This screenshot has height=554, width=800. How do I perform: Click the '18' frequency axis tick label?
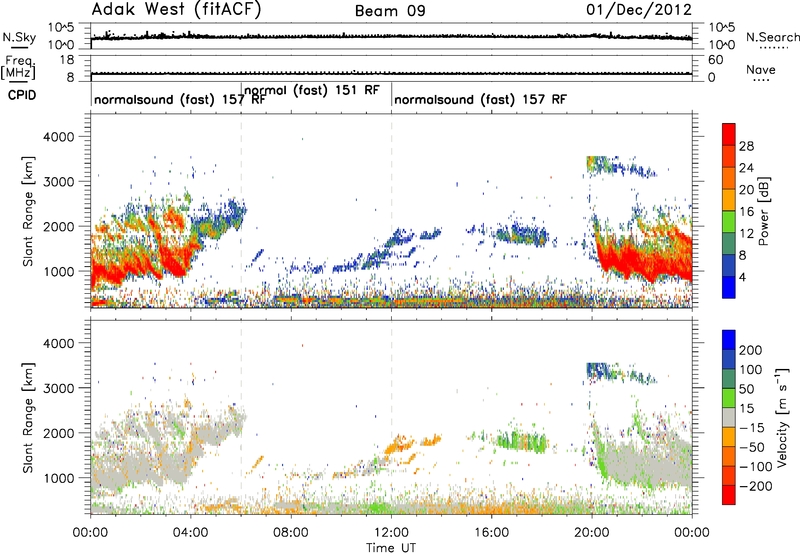(x=67, y=60)
